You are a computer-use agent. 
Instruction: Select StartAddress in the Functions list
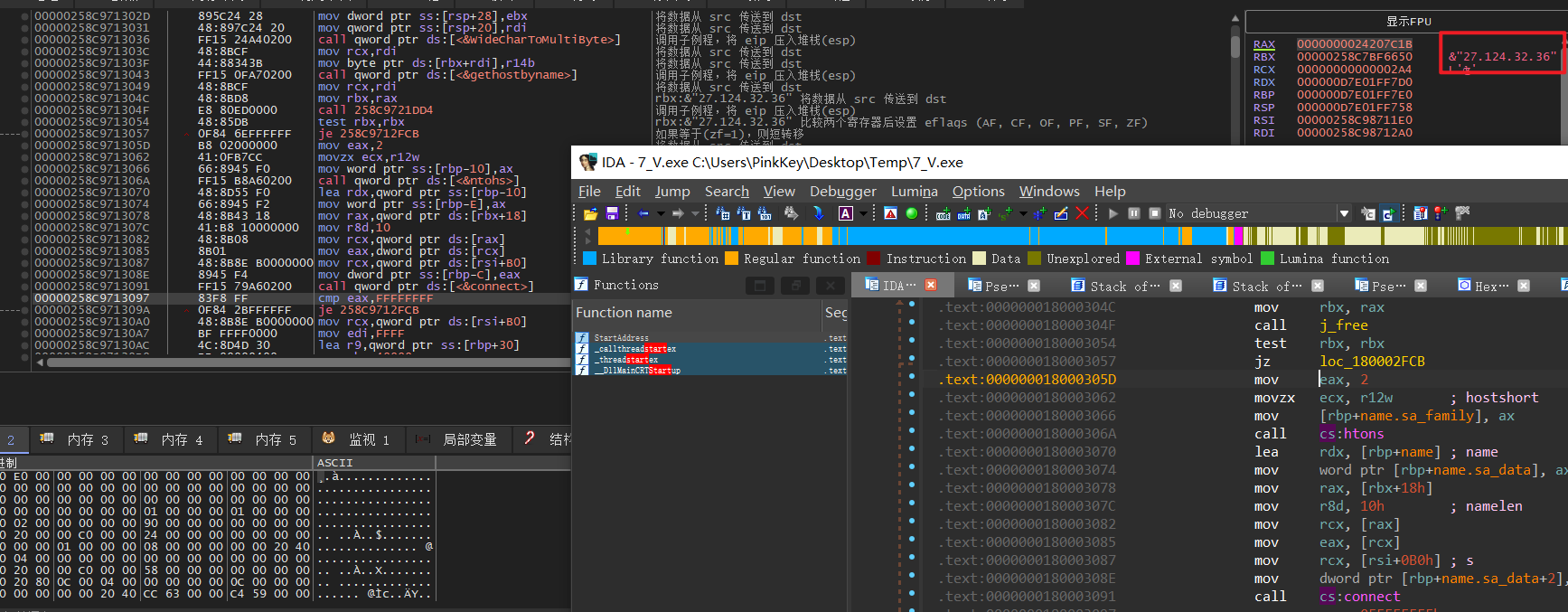click(x=710, y=338)
